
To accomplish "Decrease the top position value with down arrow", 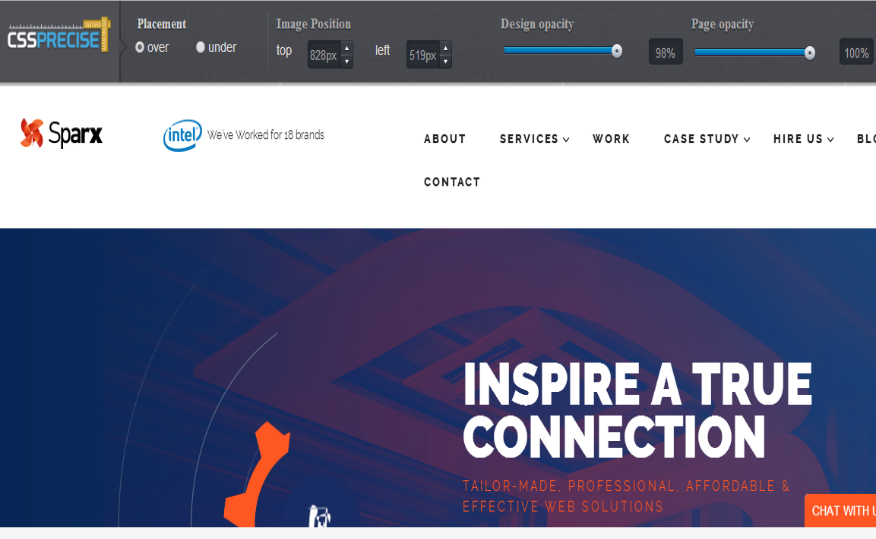I will [x=347, y=61].
